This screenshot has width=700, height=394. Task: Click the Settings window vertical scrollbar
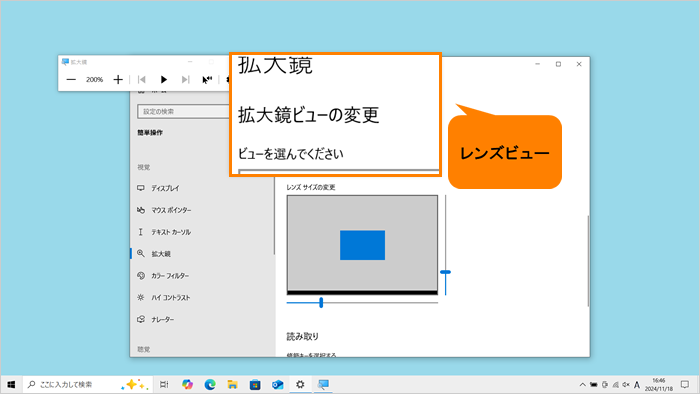588,261
